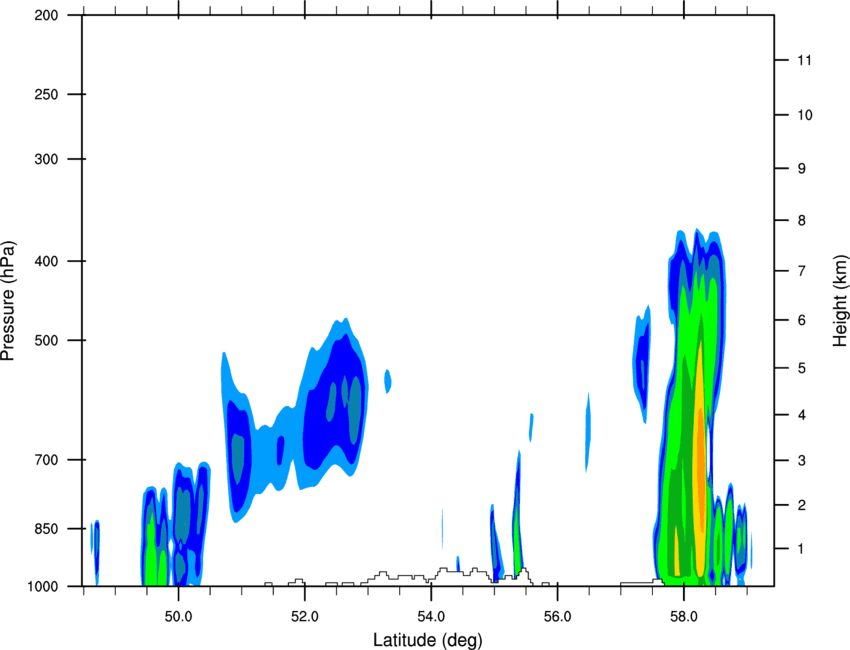Click the 52.0 latitude tick label
Image resolution: width=850 pixels, height=650 pixels.
coord(305,616)
